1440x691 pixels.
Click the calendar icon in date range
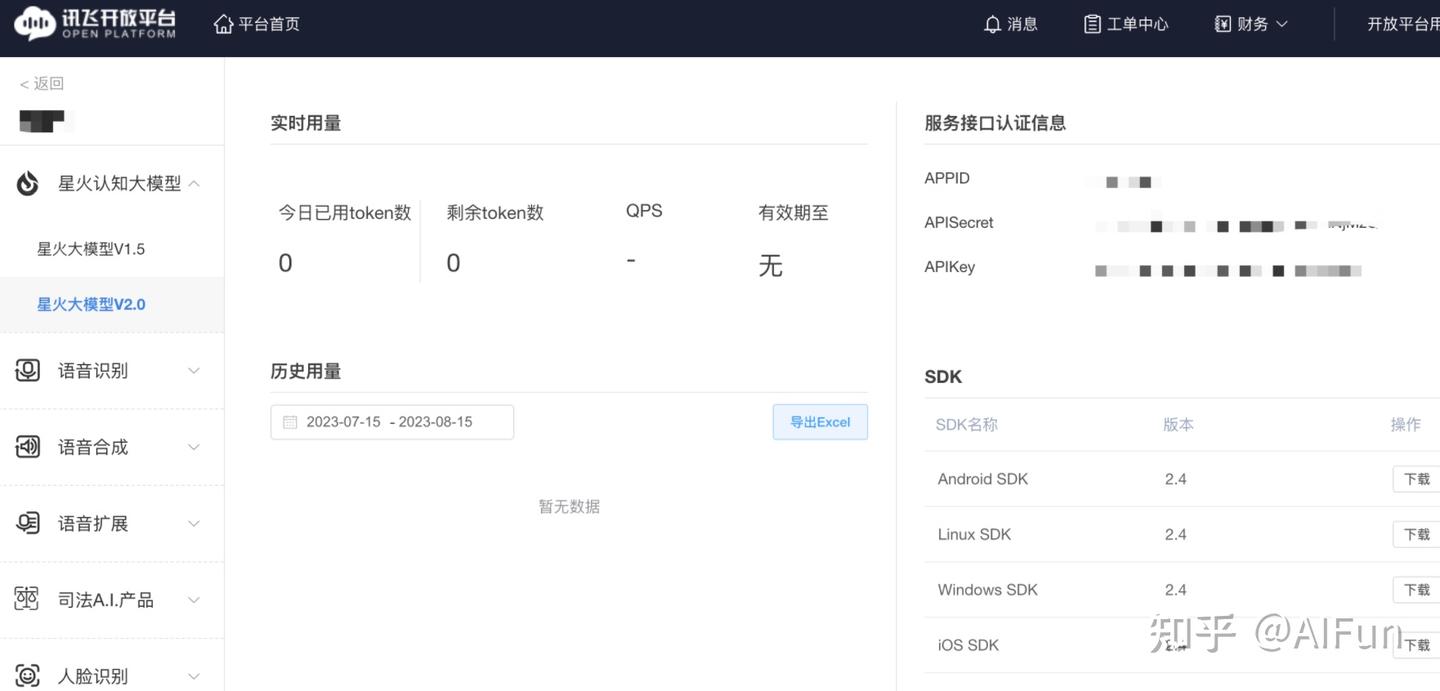[290, 422]
